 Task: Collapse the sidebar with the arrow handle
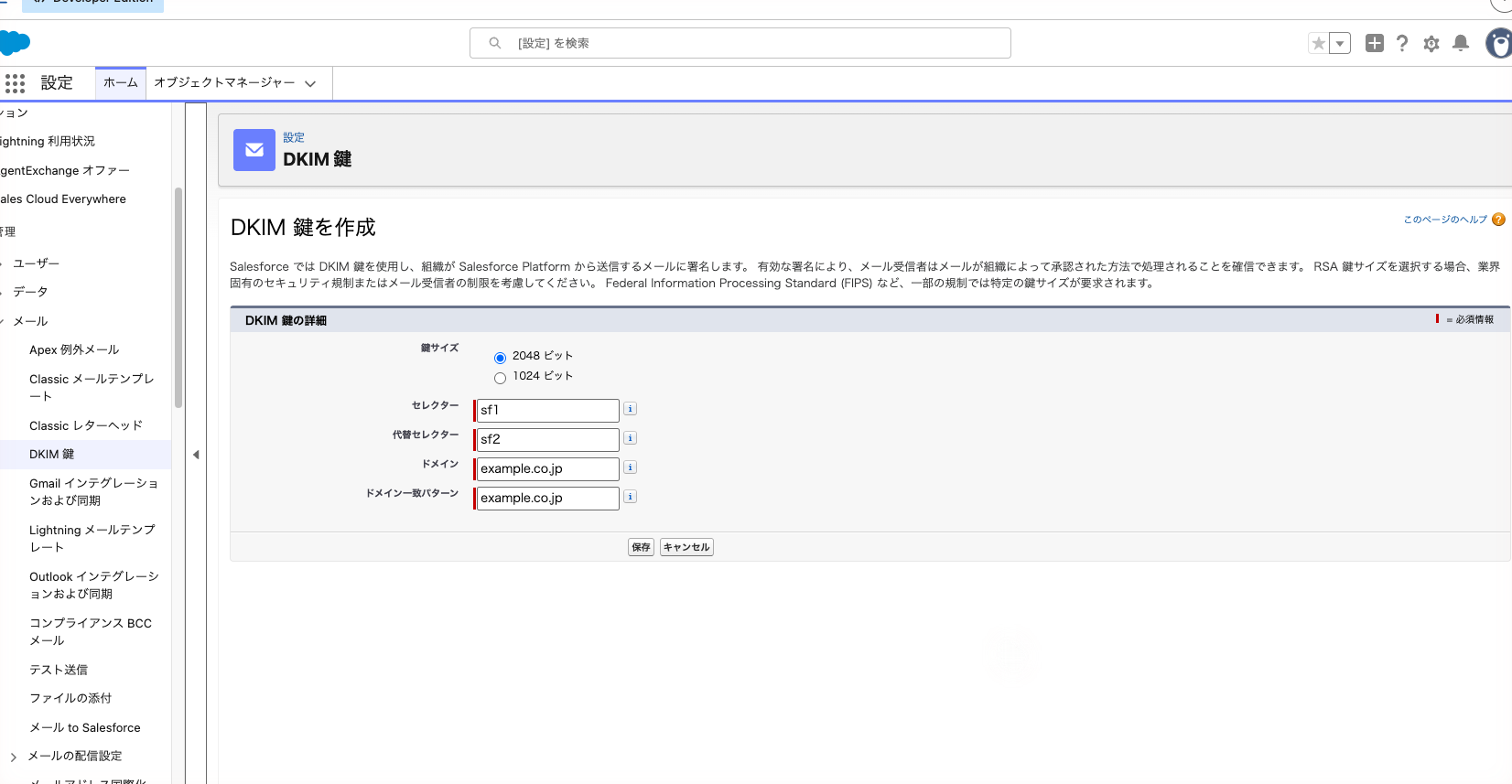pyautogui.click(x=196, y=455)
